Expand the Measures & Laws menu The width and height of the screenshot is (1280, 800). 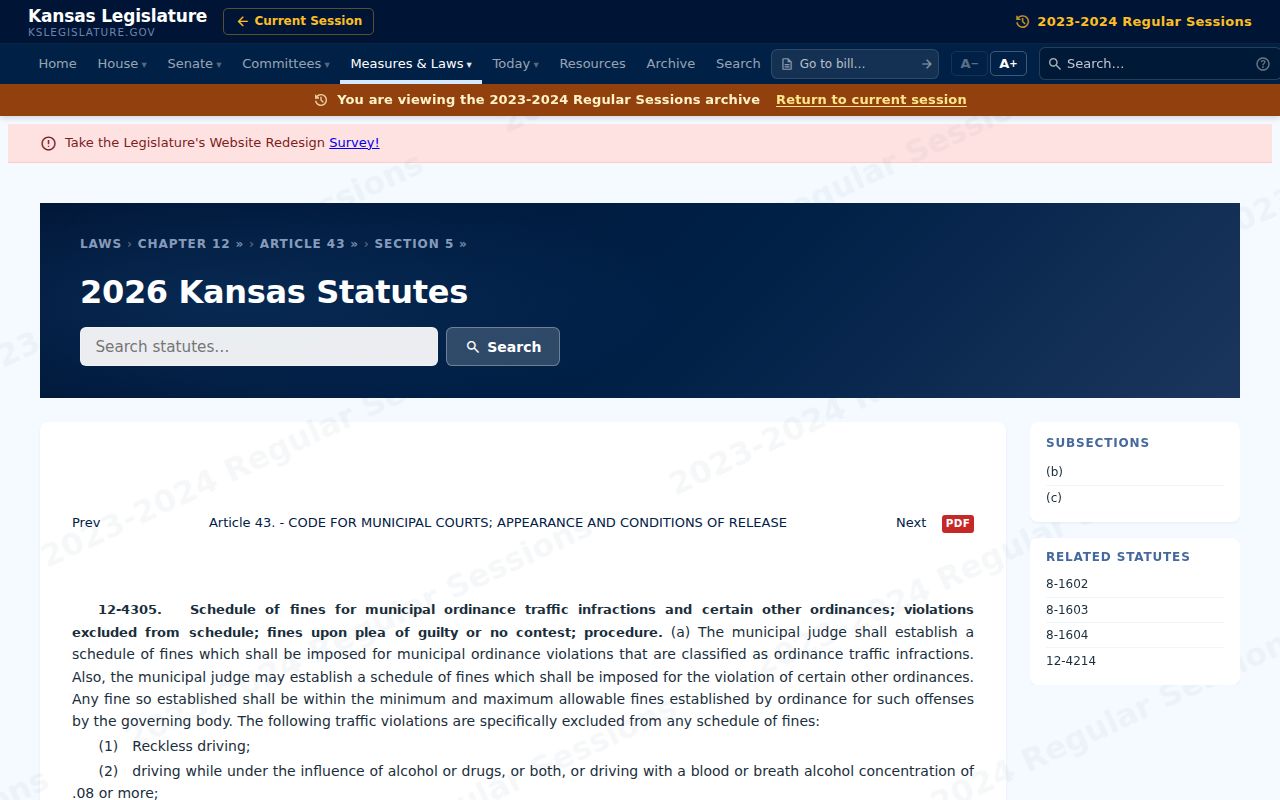click(x=411, y=64)
